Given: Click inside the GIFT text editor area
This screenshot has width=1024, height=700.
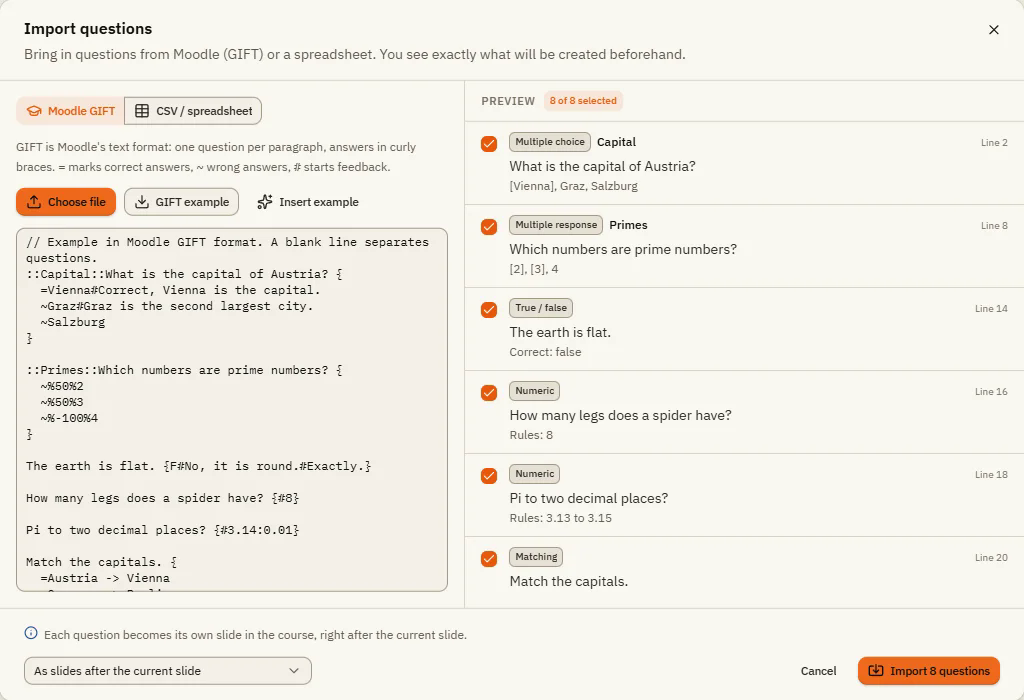Looking at the screenshot, I should tap(232, 409).
